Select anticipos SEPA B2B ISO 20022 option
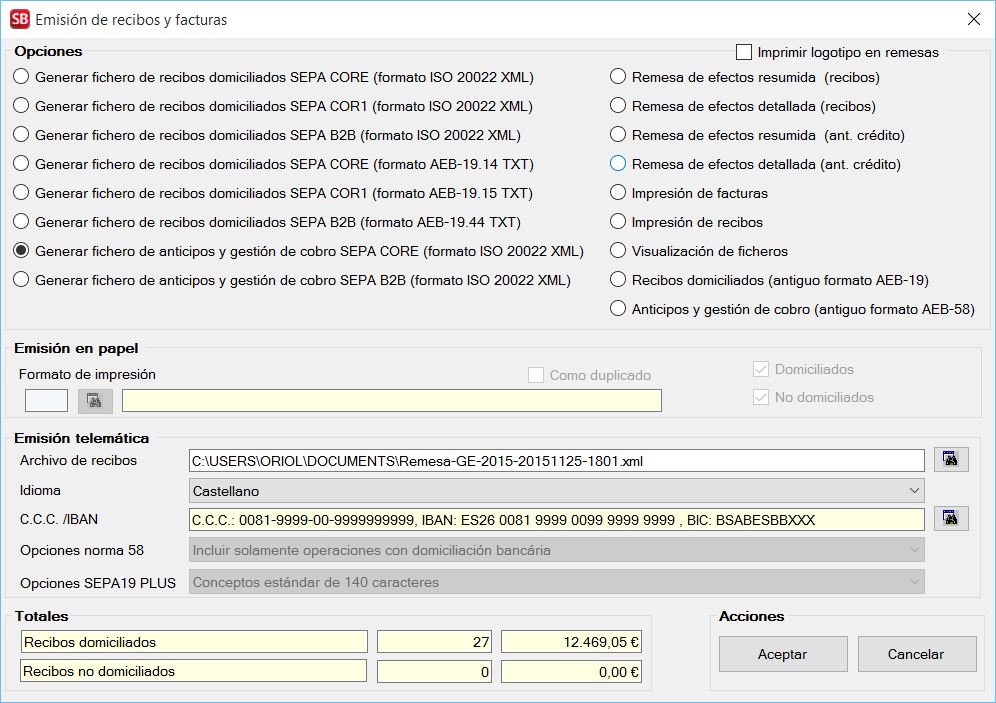This screenshot has width=996, height=703. coord(22,280)
